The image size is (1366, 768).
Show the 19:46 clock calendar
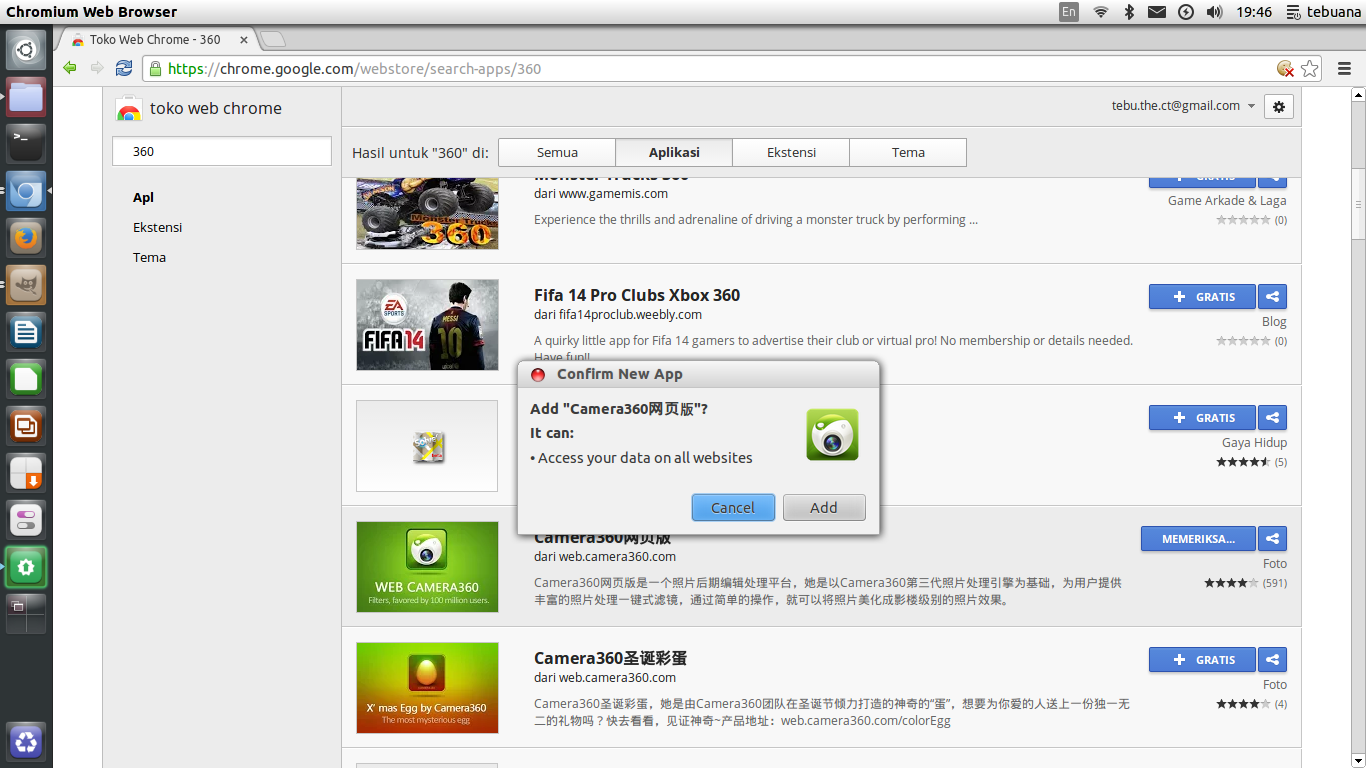click(1254, 12)
